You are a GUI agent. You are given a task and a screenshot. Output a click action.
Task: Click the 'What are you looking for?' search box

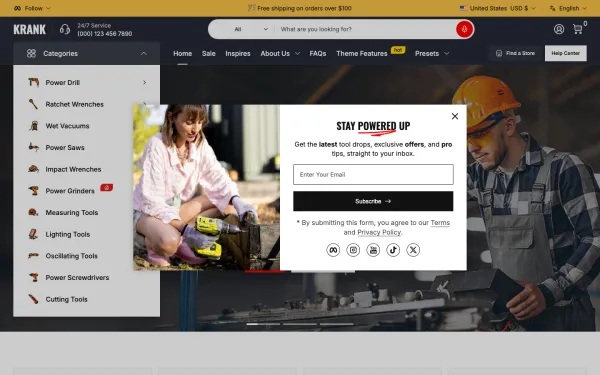point(365,29)
